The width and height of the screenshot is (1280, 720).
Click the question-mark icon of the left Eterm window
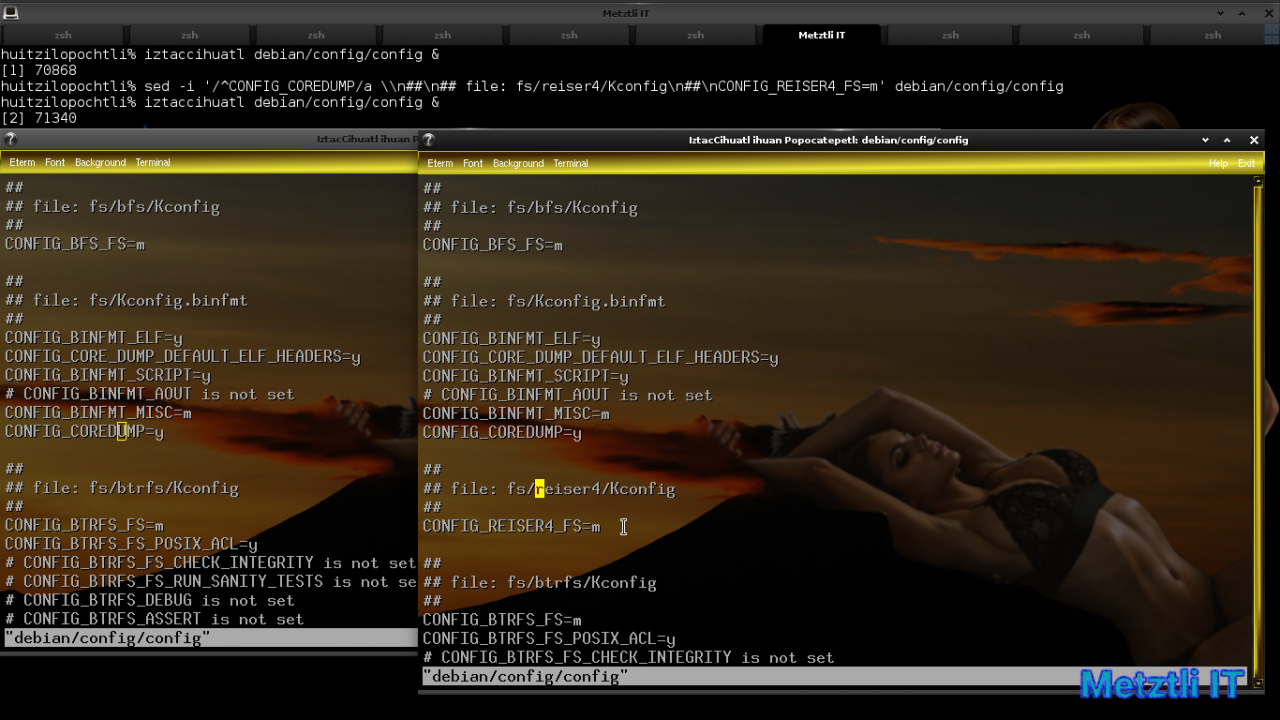(11, 140)
